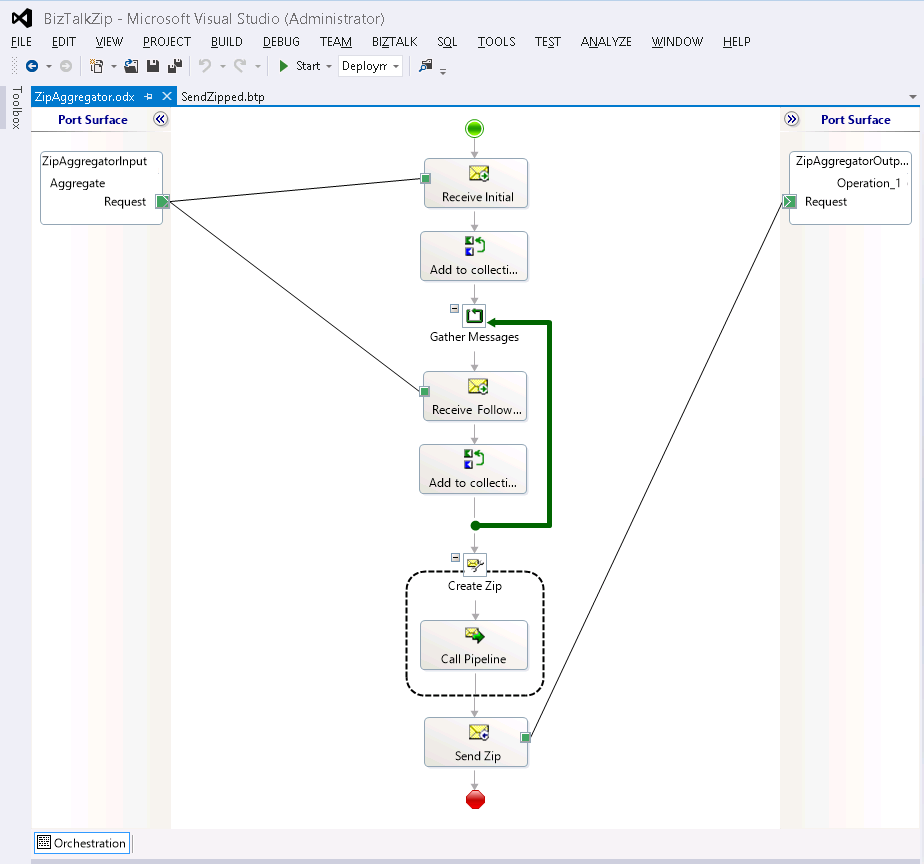Image resolution: width=924 pixels, height=864 pixels.
Task: Click the Navigate Forward arrow icon
Action: (66, 66)
